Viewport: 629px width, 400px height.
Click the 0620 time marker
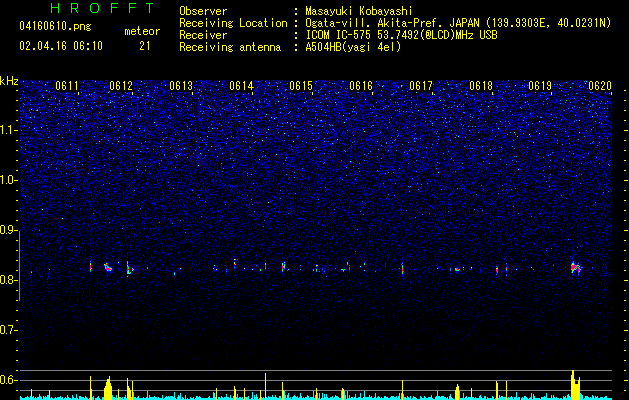tap(600, 86)
